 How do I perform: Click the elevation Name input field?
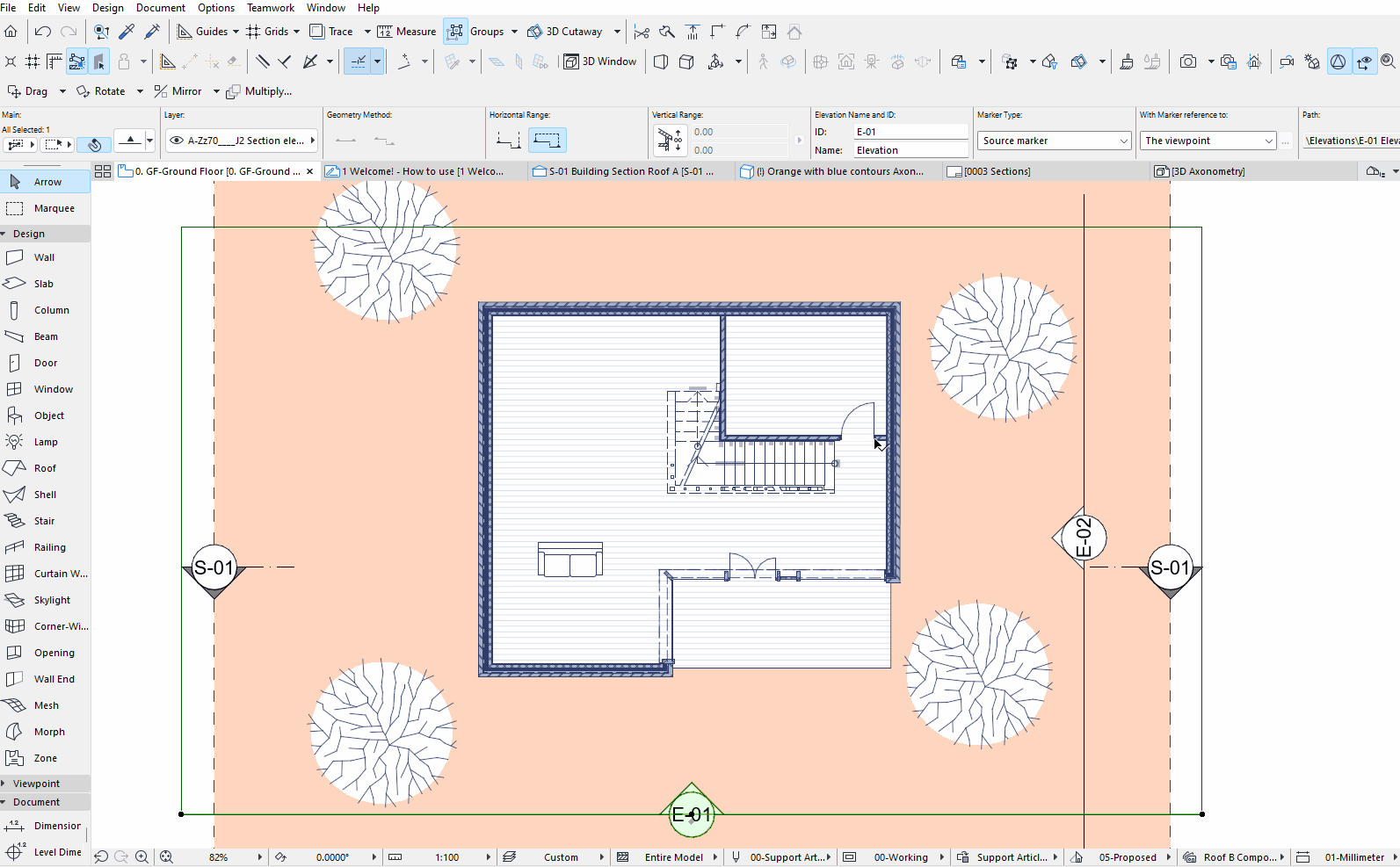[x=910, y=150]
